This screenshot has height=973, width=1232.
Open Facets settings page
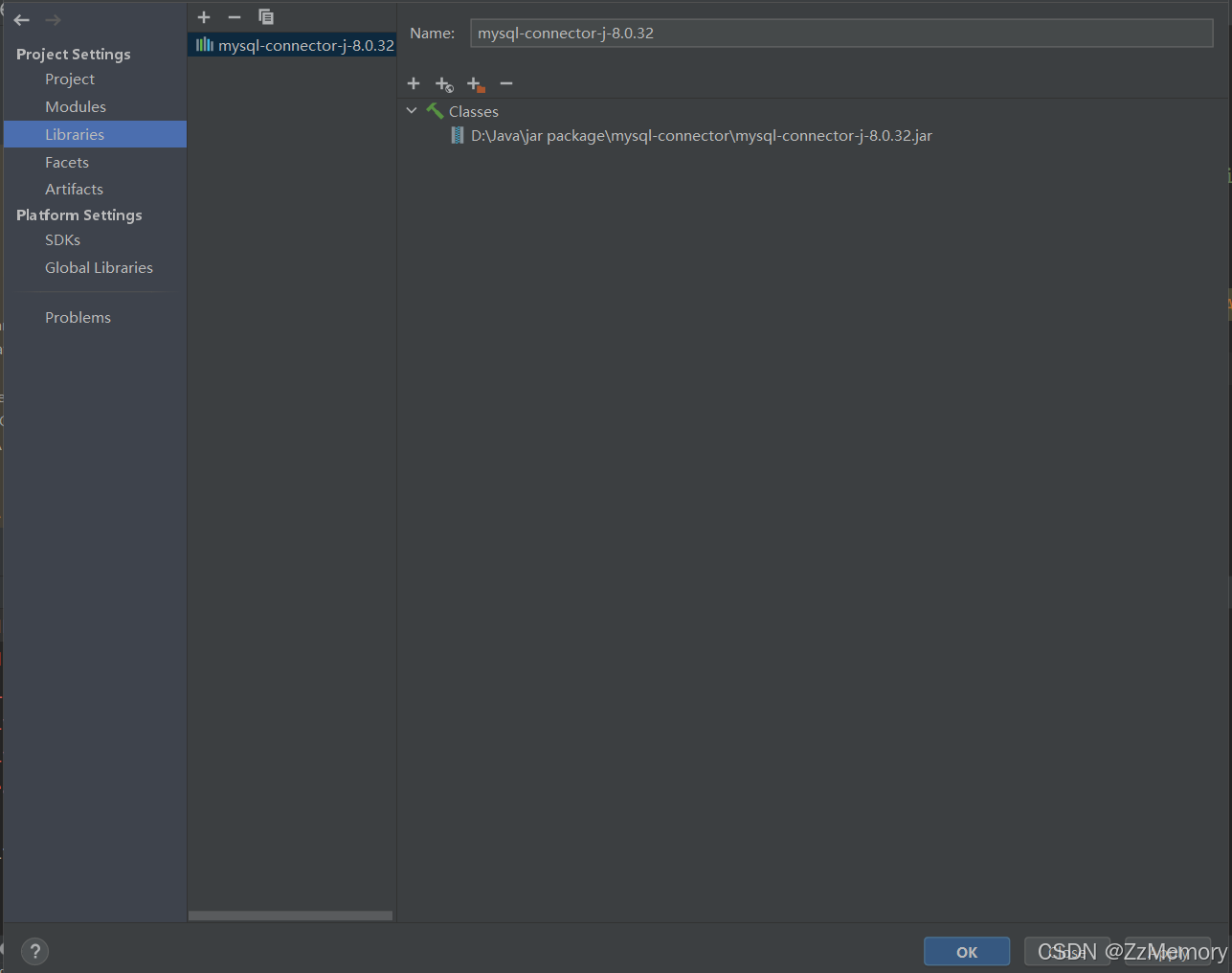[67, 163]
